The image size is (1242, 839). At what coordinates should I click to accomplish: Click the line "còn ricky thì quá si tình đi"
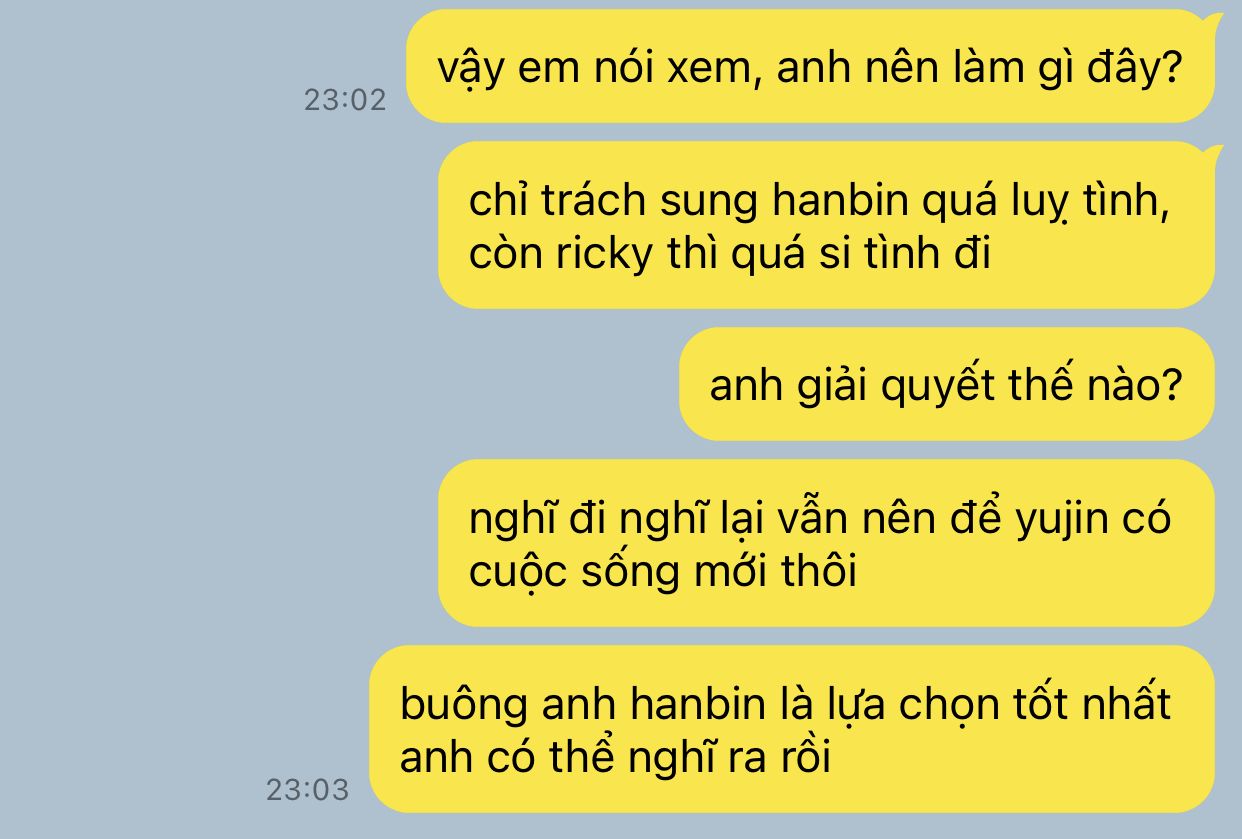(x=730, y=254)
